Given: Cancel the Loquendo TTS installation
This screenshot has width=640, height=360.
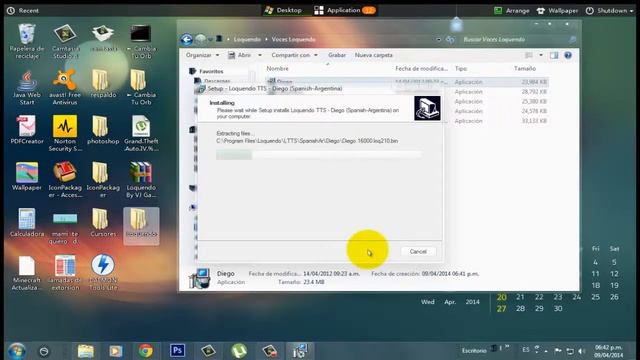Looking at the screenshot, I should pos(418,251).
